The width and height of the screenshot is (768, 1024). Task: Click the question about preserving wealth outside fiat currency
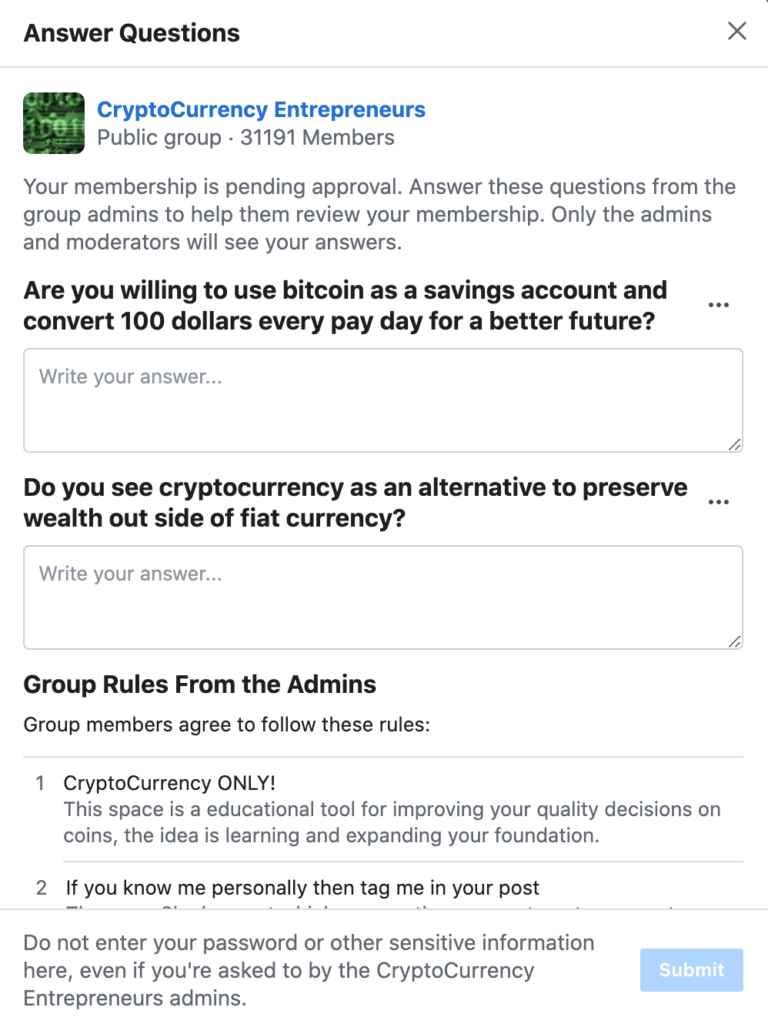(x=355, y=503)
